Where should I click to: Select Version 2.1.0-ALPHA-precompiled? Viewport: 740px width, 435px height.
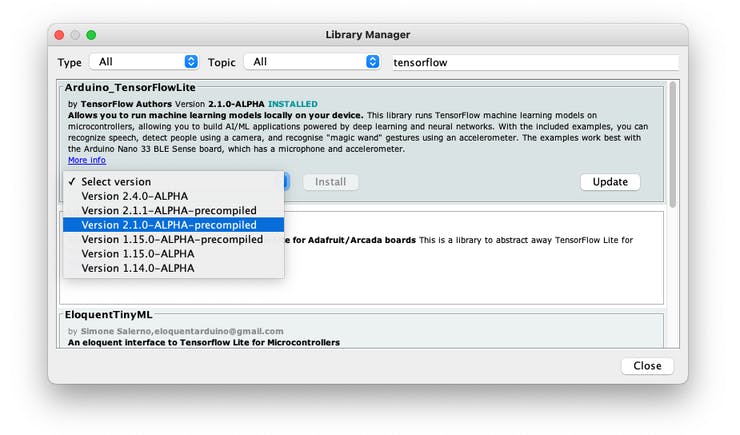click(174, 225)
